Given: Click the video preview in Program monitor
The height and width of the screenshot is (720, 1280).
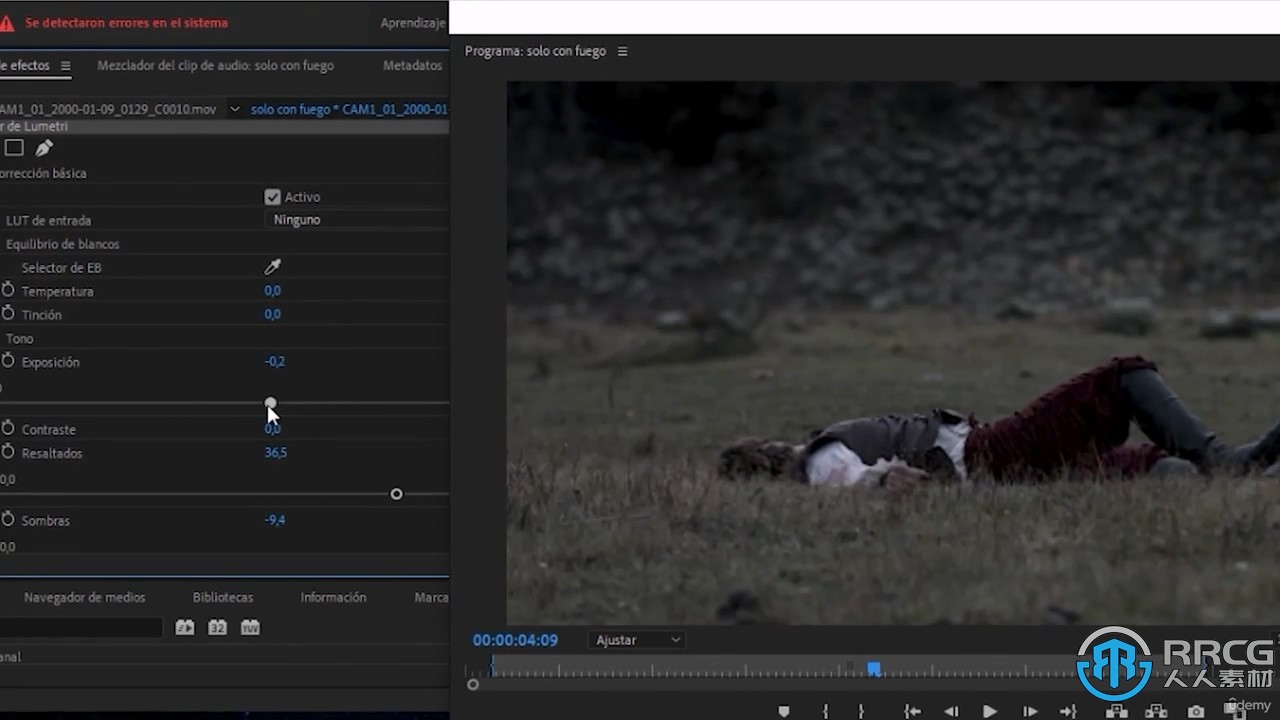Looking at the screenshot, I should 893,352.
